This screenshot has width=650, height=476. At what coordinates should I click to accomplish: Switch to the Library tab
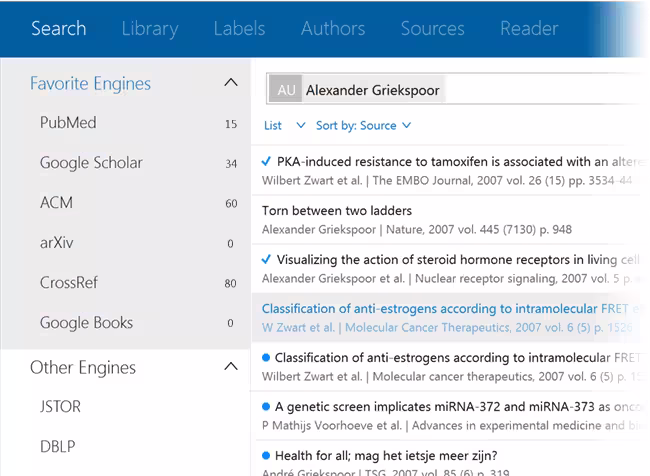149,28
